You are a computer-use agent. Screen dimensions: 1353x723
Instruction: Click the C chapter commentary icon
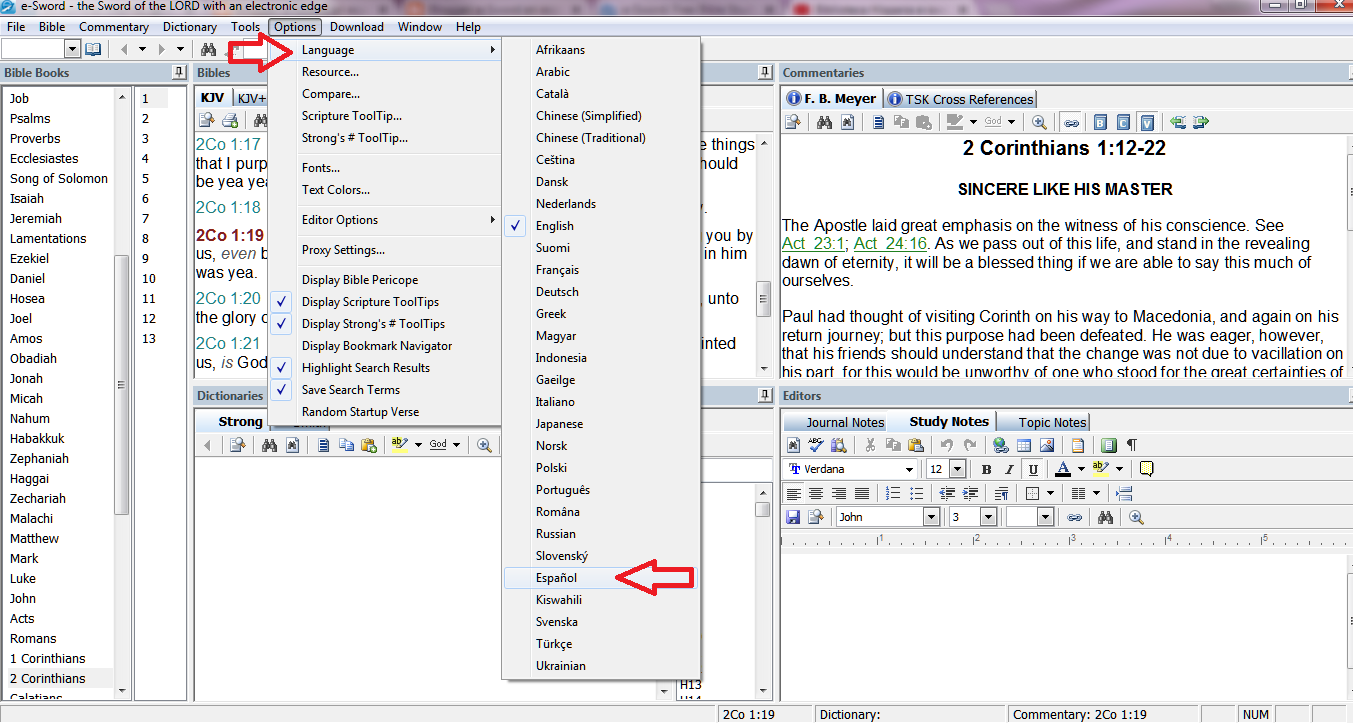[1123, 122]
